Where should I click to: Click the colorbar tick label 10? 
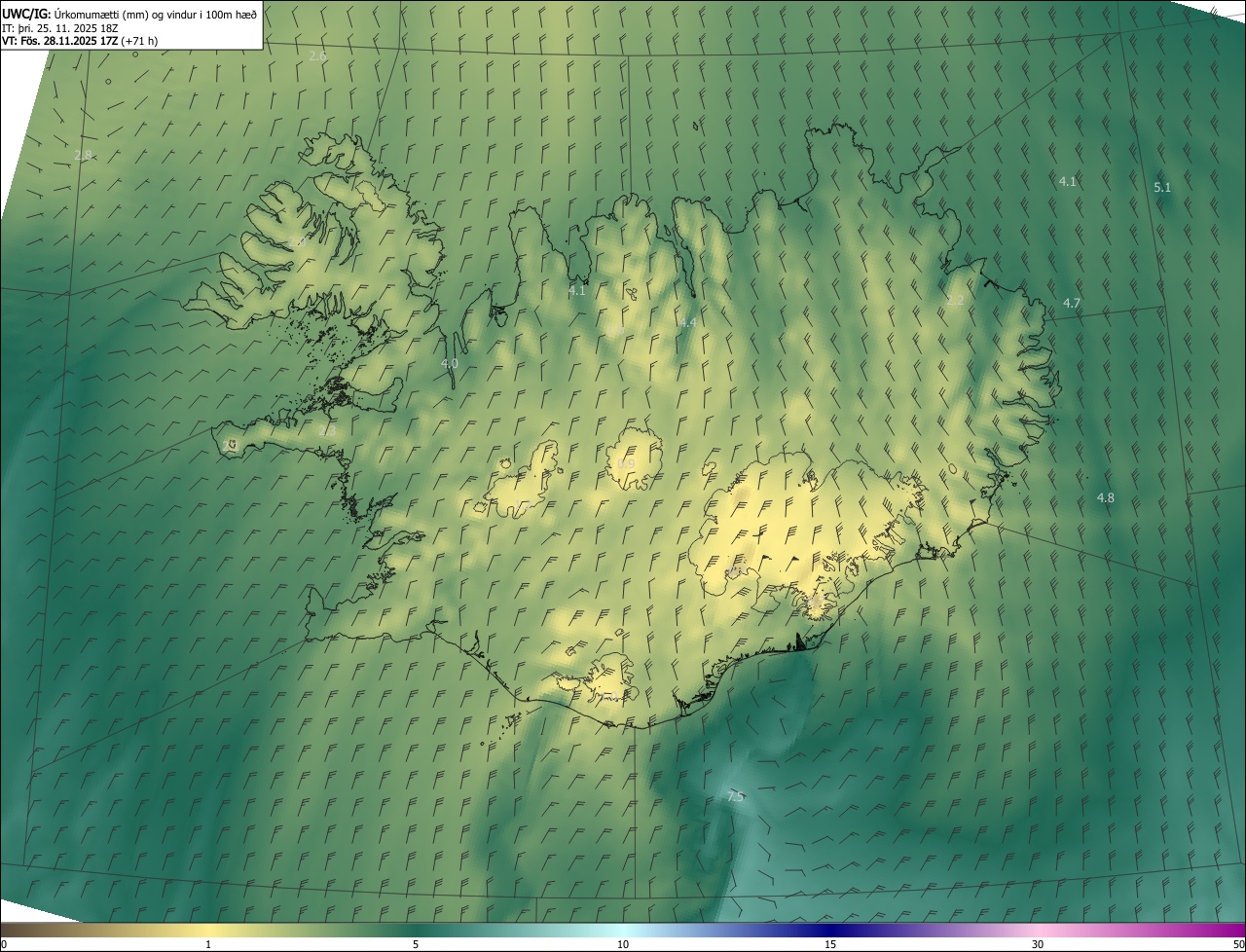coord(623,944)
